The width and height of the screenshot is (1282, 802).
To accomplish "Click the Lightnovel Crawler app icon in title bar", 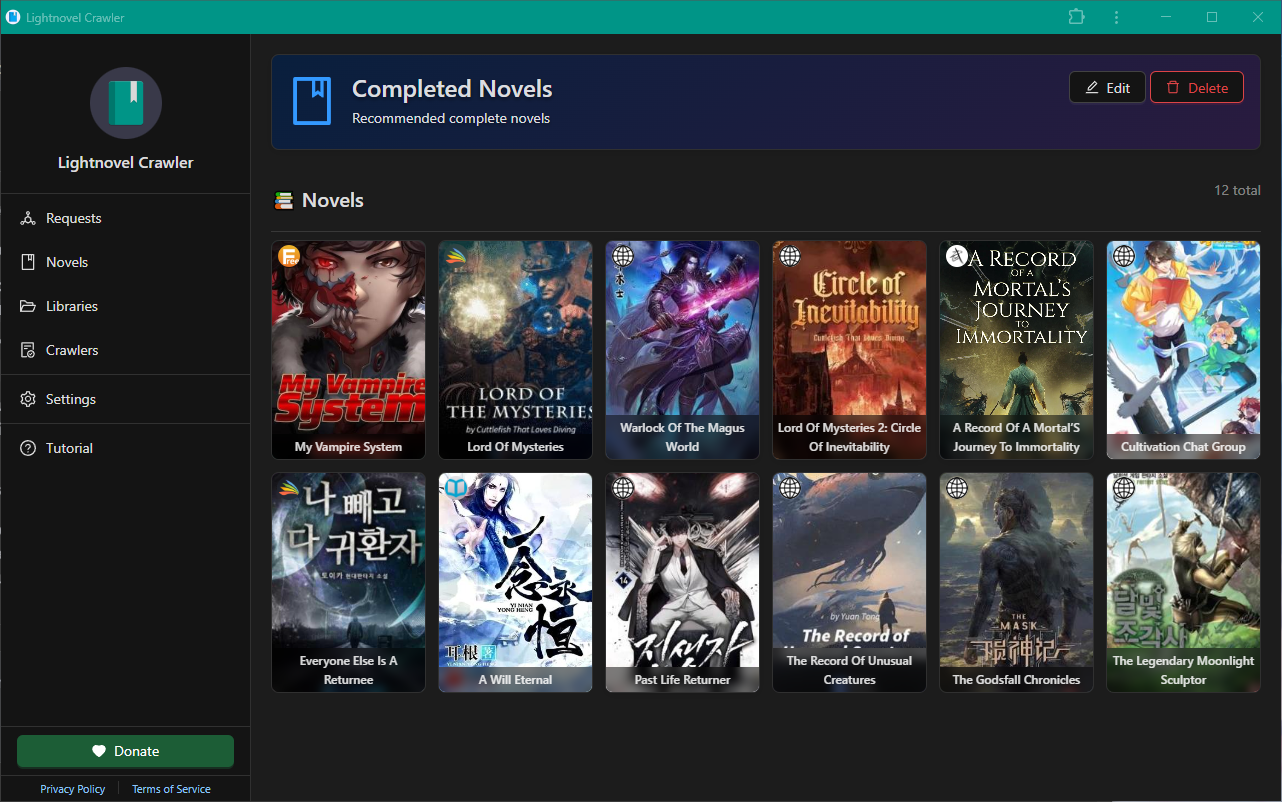I will [x=13, y=17].
